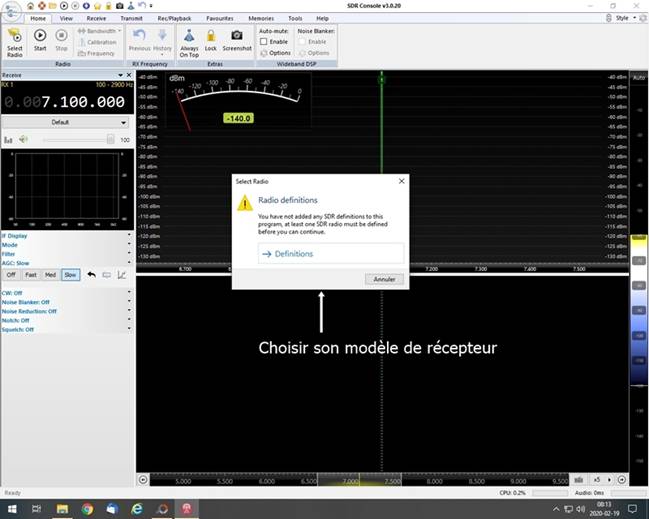Open the Default profile dropdown
This screenshot has width=649, height=519.
65,123
